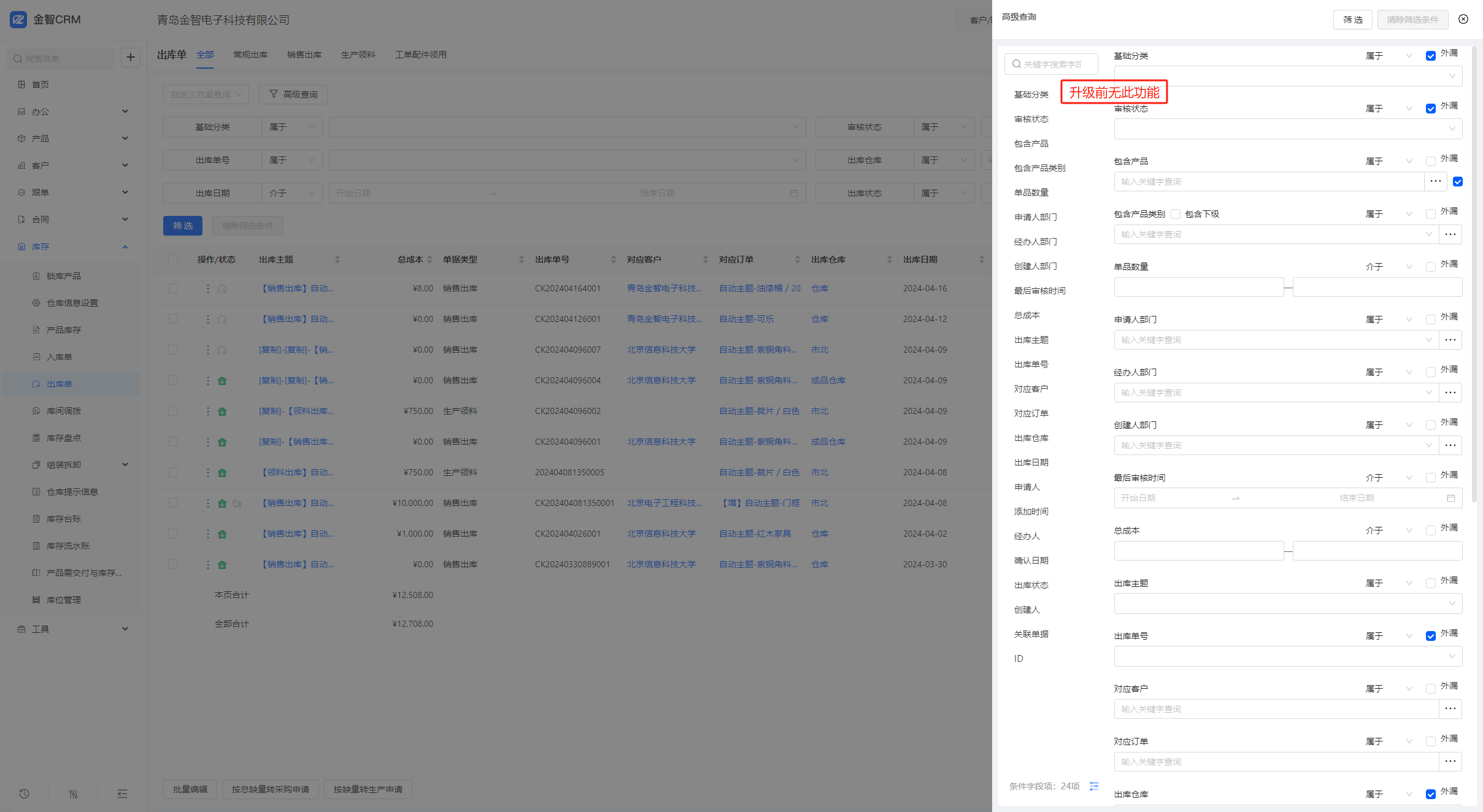
Task: Click calendar icon in 最后审核时间 date range
Action: coord(1451,498)
